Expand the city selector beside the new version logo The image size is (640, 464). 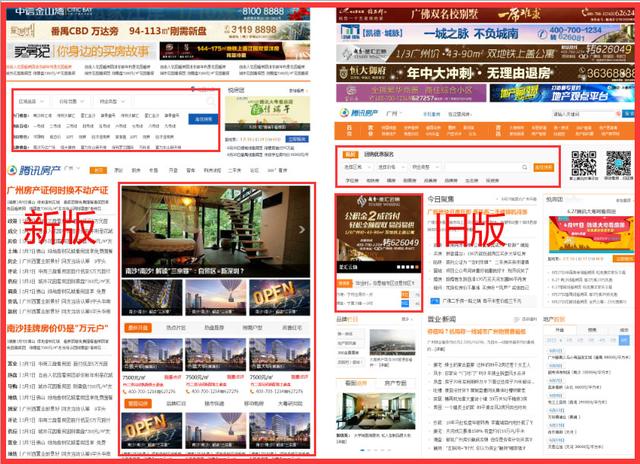coord(72,168)
